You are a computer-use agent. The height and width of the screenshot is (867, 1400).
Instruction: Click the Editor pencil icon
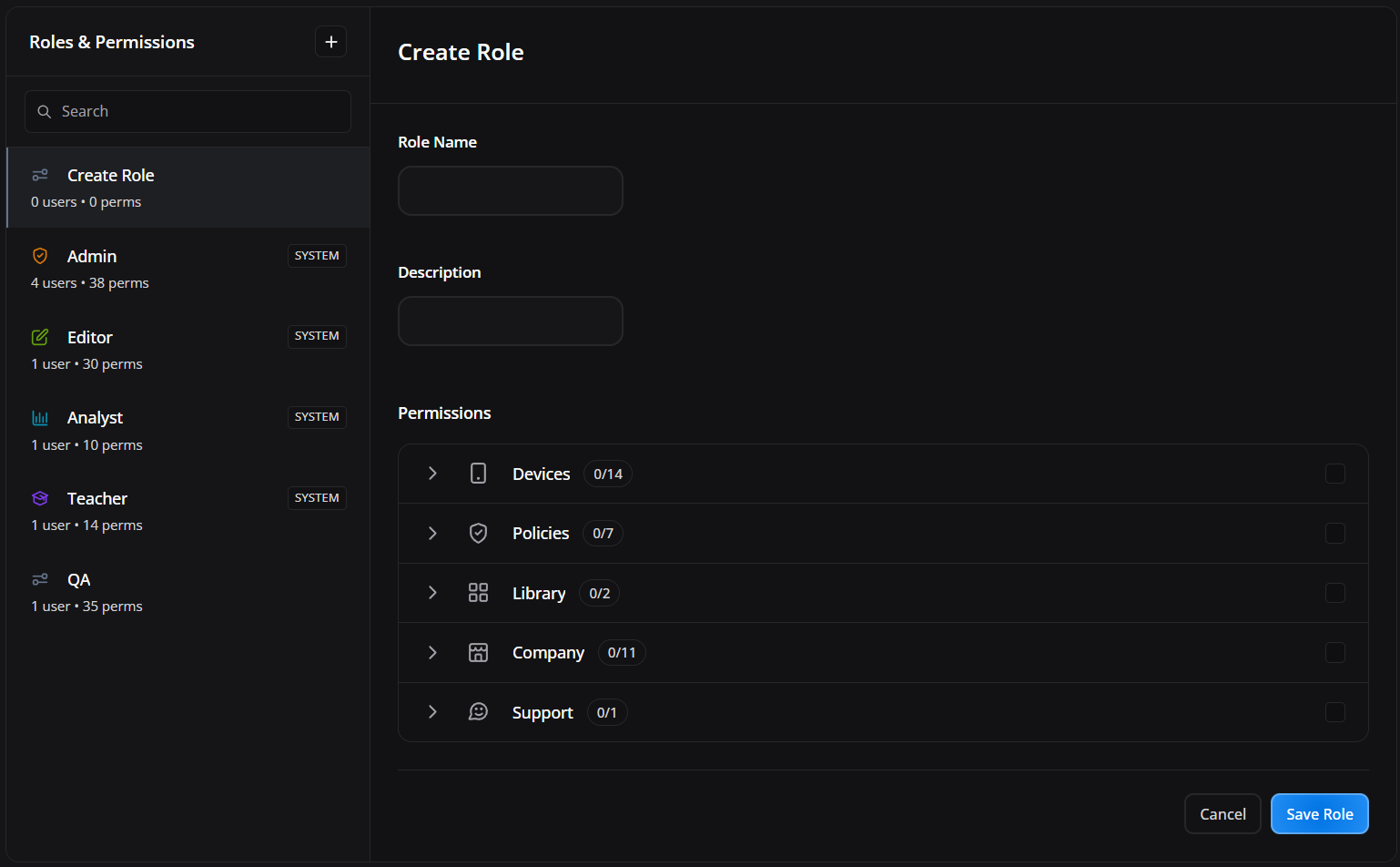pos(40,337)
